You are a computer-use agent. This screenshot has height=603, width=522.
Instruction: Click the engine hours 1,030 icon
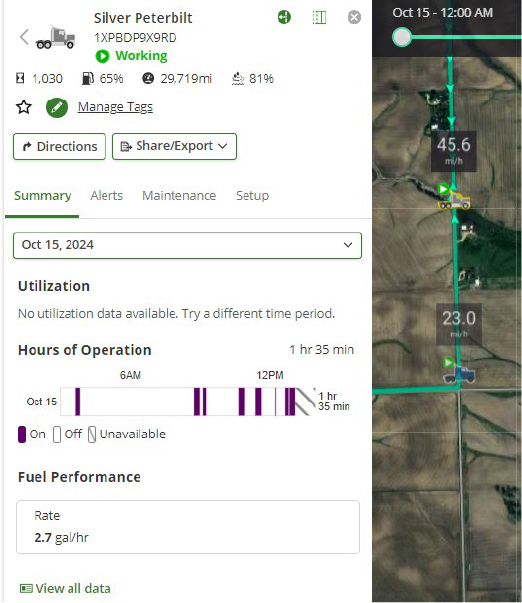[x=20, y=78]
